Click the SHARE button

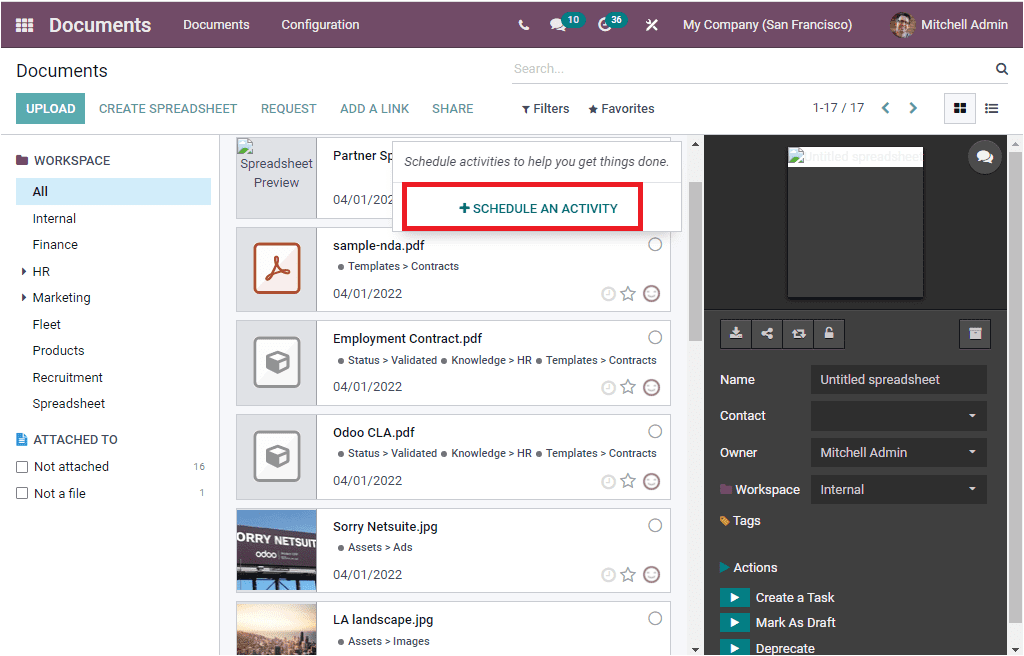tap(453, 108)
